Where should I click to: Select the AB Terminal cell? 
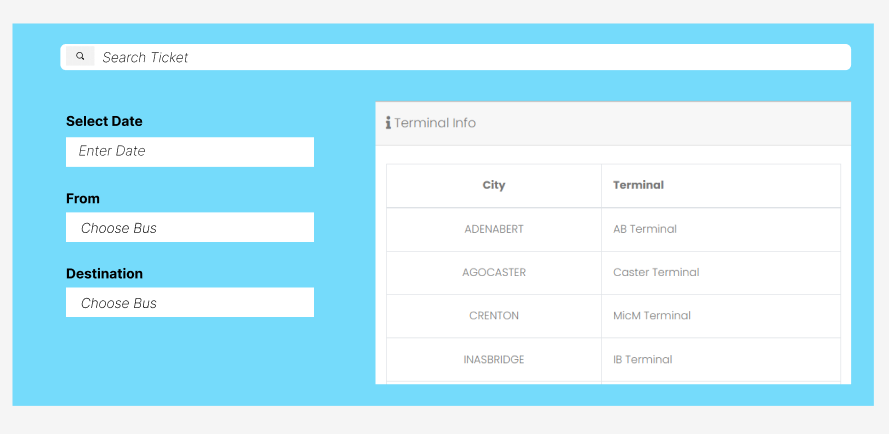[721, 229]
